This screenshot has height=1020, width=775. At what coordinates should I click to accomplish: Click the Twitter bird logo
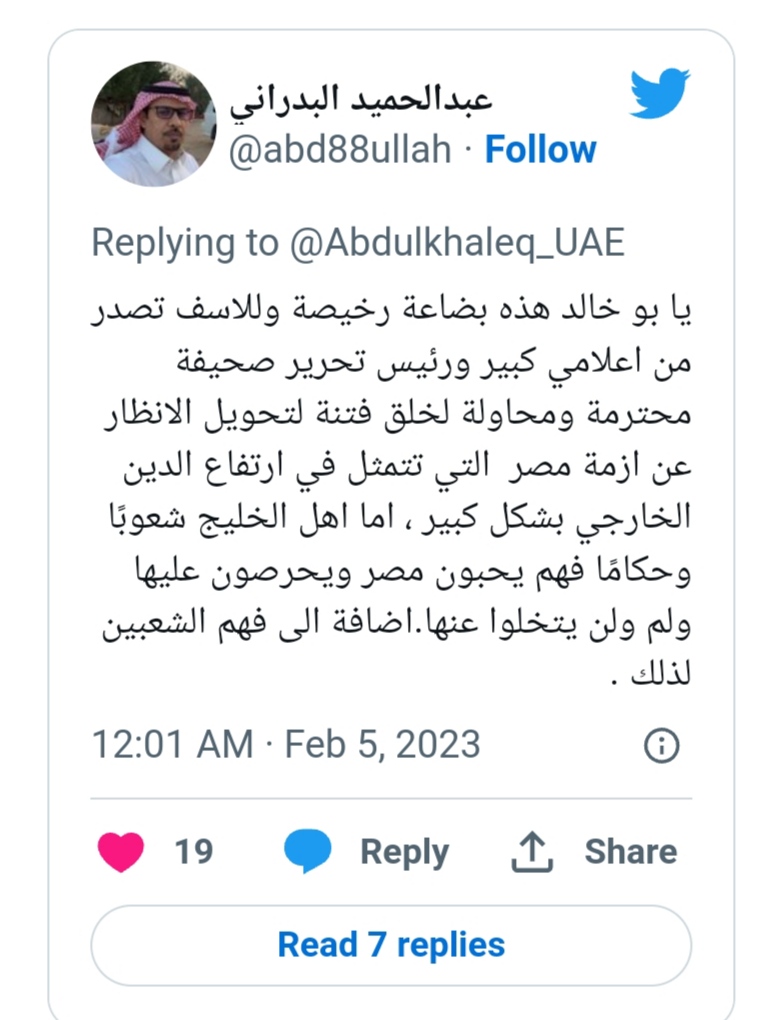[660, 92]
